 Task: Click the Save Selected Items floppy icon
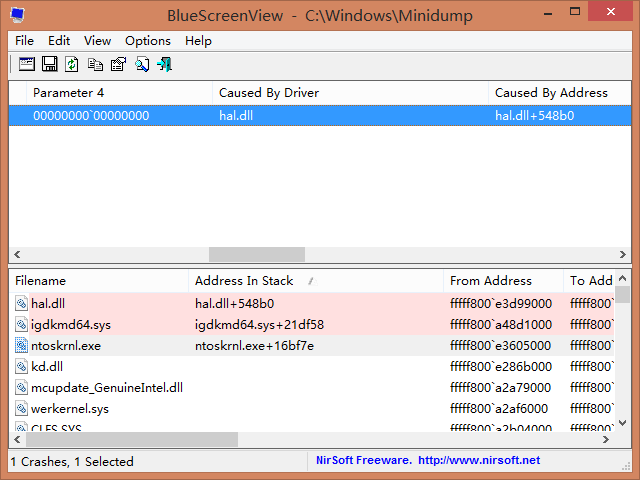pos(49,64)
